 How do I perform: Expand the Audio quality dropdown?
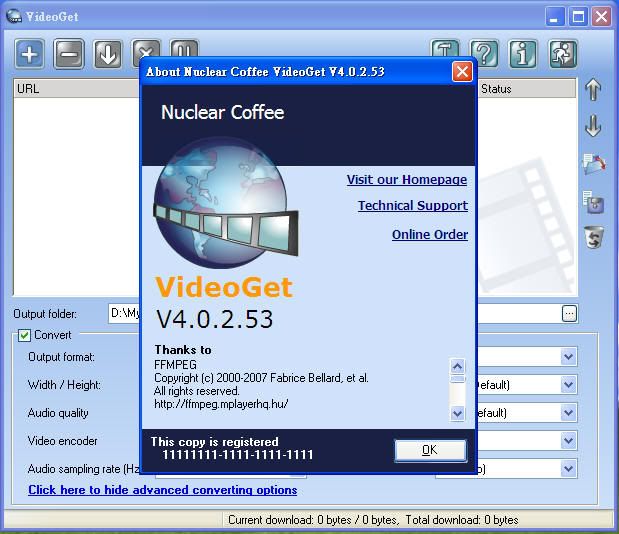tap(568, 413)
